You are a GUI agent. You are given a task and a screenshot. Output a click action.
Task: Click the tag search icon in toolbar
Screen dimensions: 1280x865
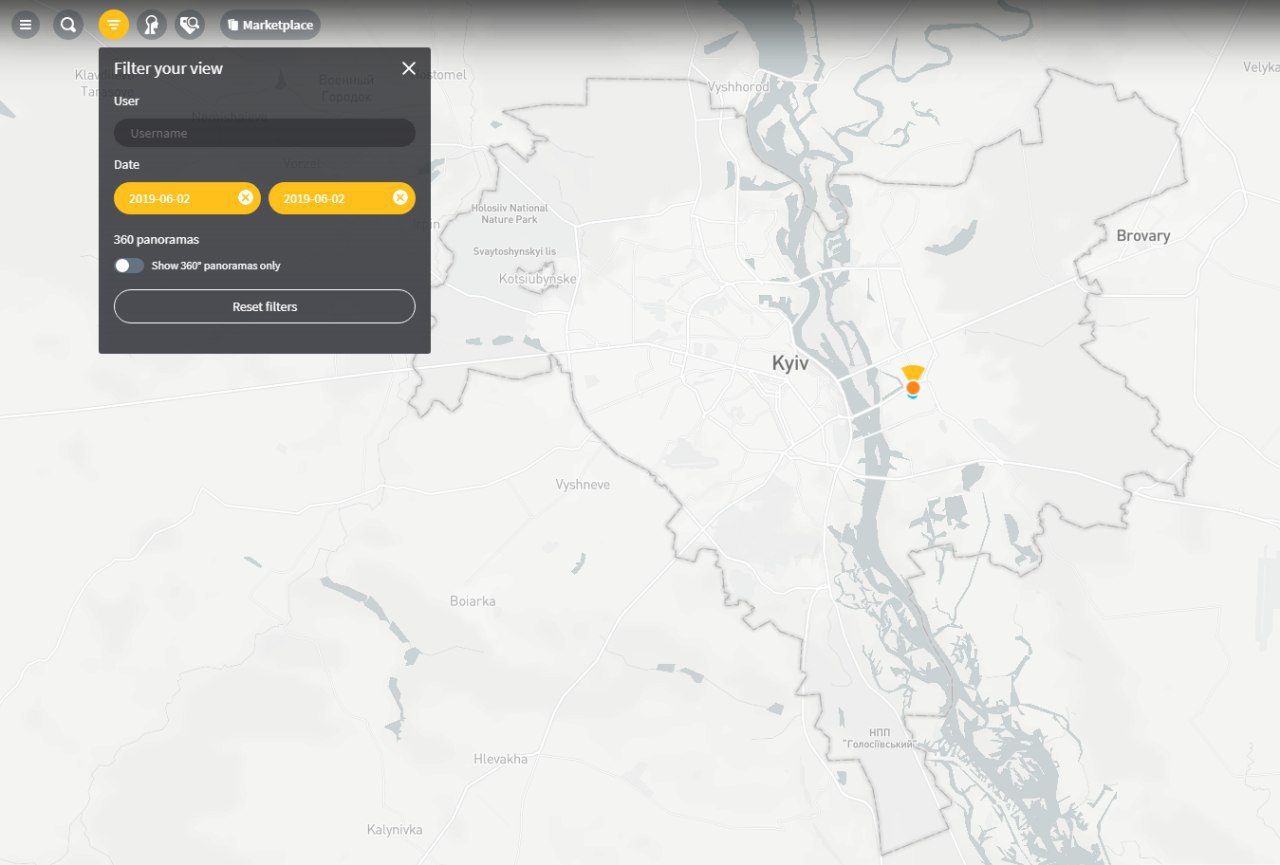click(x=190, y=25)
